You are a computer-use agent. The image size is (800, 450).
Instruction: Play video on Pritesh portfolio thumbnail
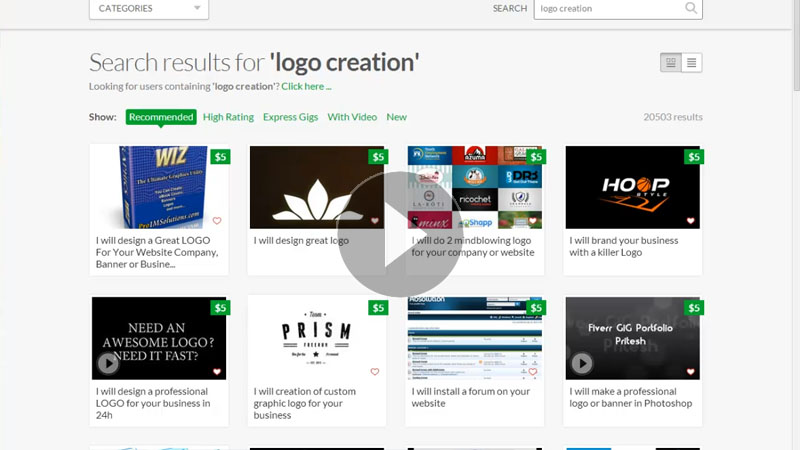point(581,363)
